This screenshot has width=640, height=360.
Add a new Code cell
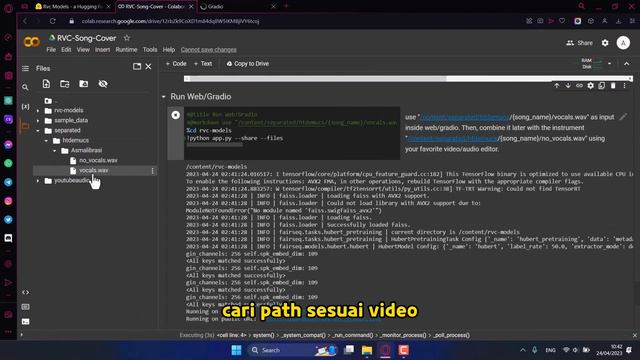(x=176, y=64)
